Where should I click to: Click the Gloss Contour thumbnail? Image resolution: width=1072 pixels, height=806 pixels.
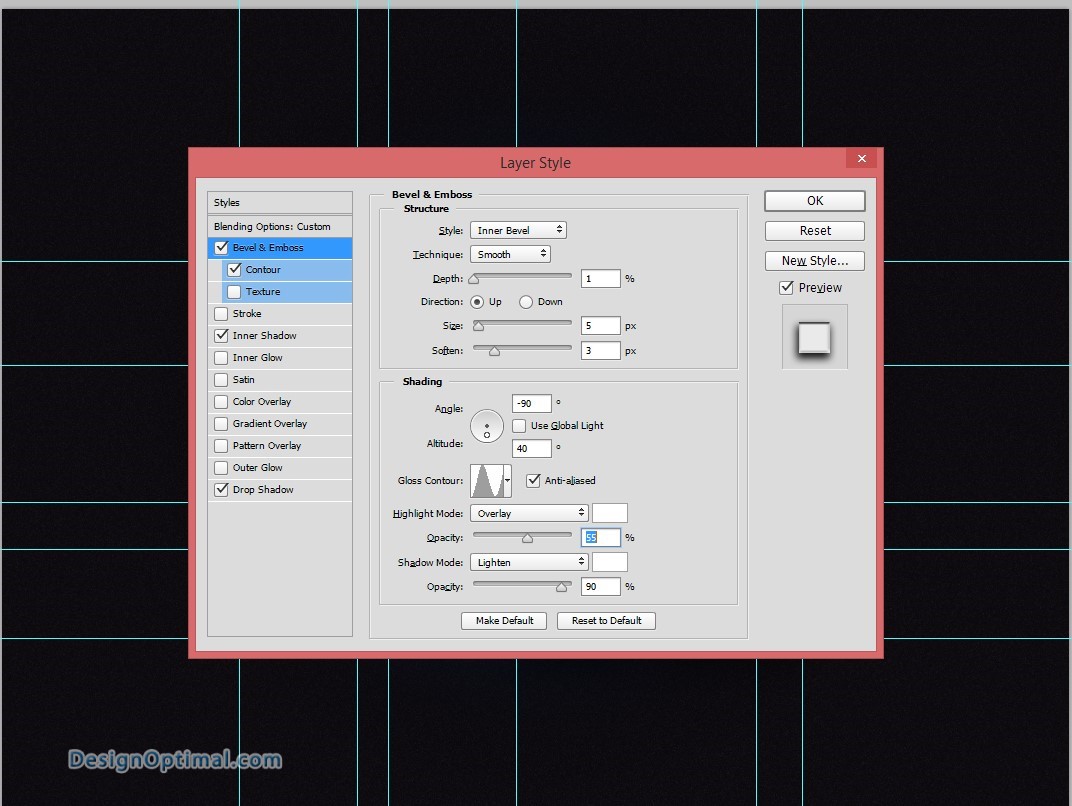click(487, 481)
